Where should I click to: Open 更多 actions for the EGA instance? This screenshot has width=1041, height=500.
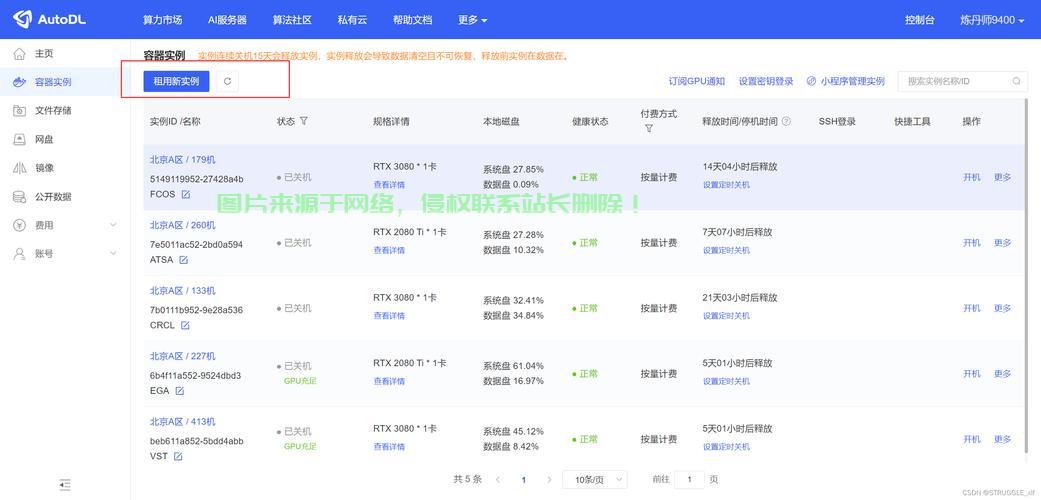pyautogui.click(x=1002, y=374)
